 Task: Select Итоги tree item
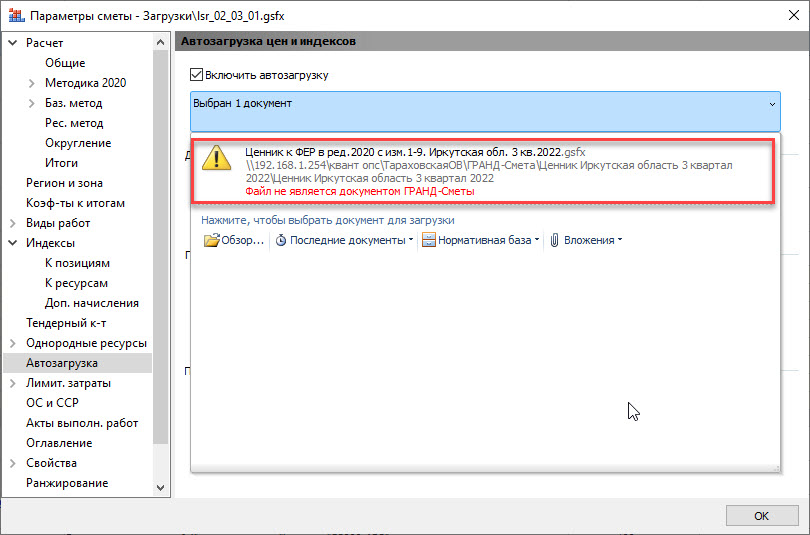pos(61,163)
